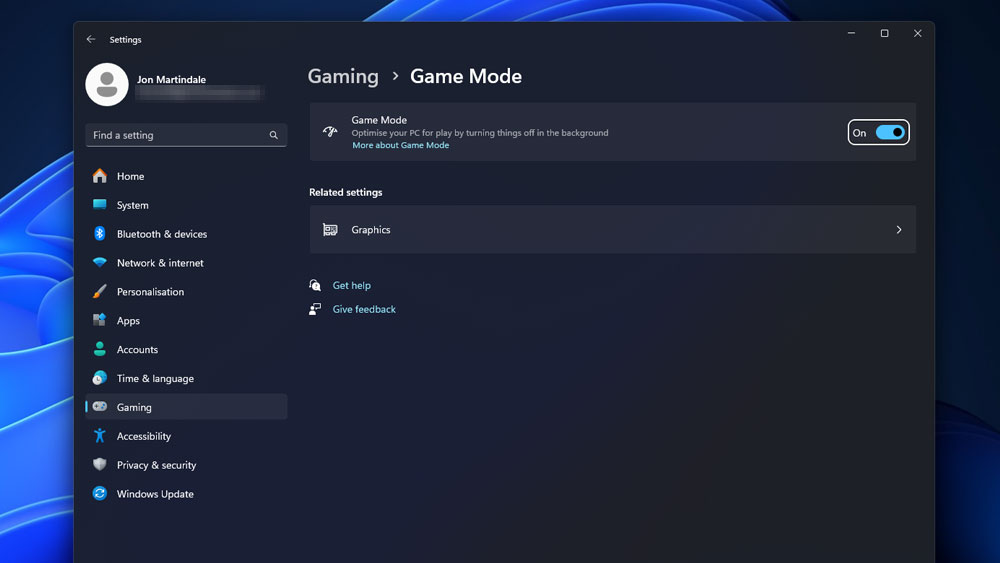This screenshot has width=1000, height=563.
Task: Open Graphics via its chevron arrow
Action: [899, 230]
